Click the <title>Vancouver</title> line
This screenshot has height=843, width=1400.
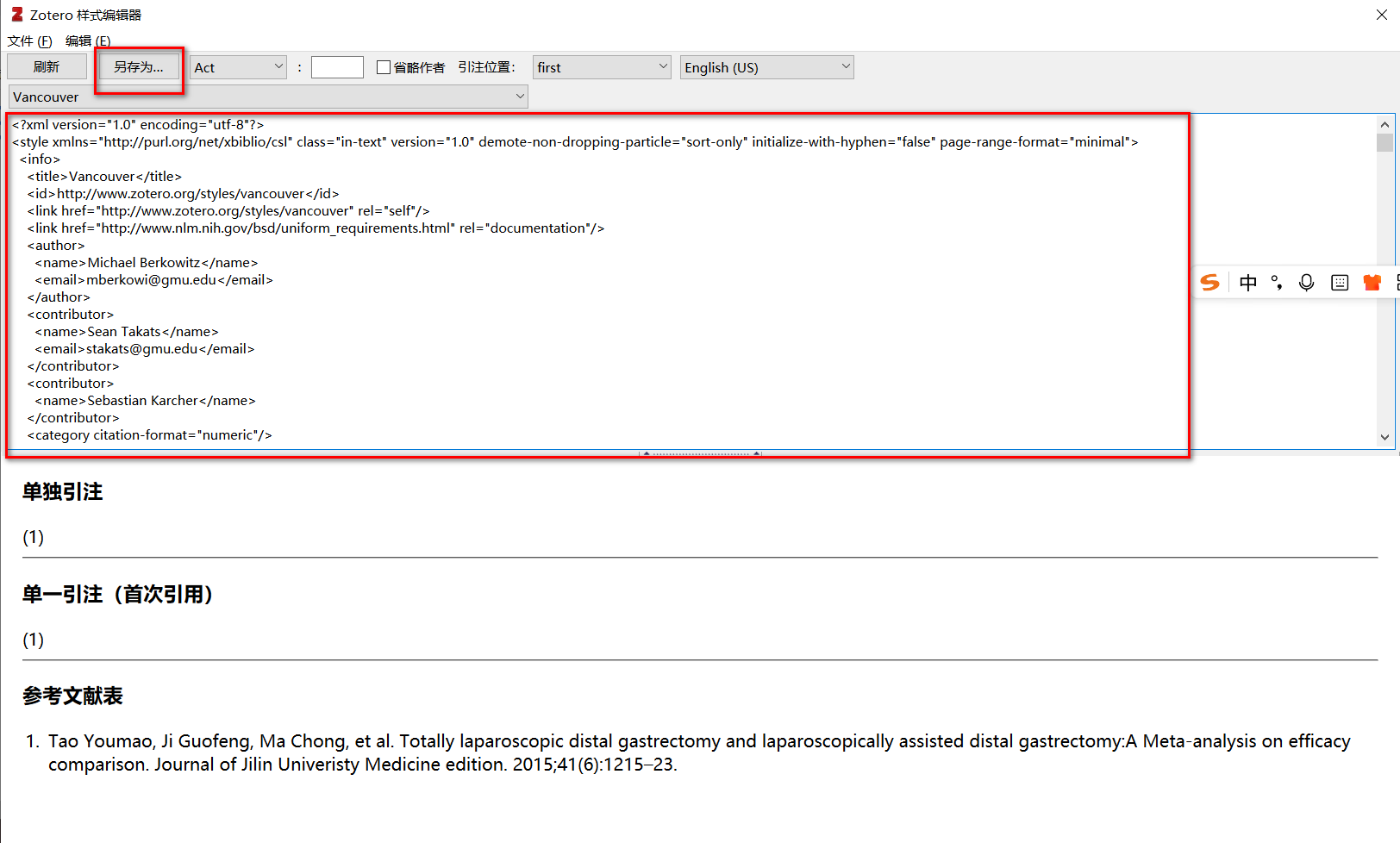tap(104, 177)
